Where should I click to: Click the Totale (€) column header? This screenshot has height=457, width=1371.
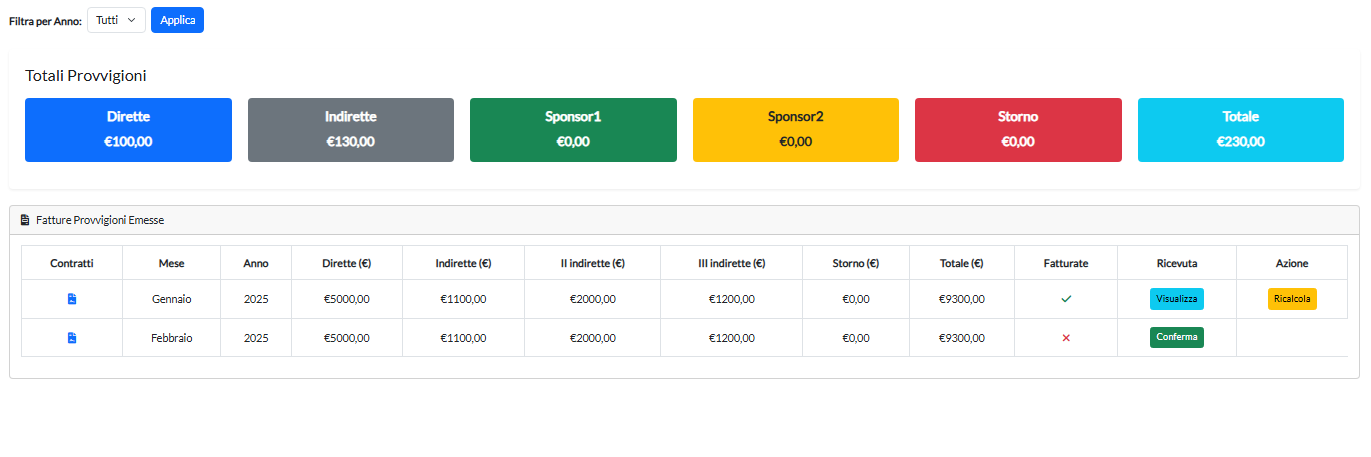(962, 263)
